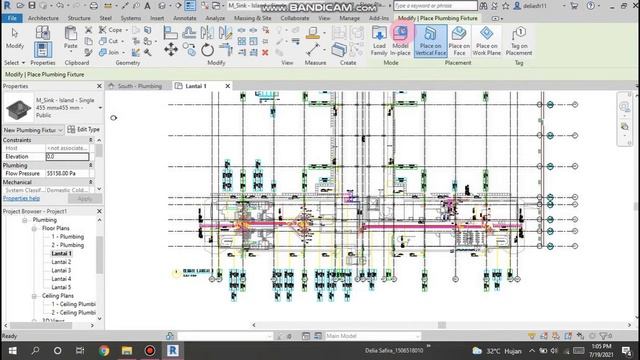The height and width of the screenshot is (360, 640).
Task: Click the Text 'A' icon in quick access toolbar
Action: click(147, 6)
